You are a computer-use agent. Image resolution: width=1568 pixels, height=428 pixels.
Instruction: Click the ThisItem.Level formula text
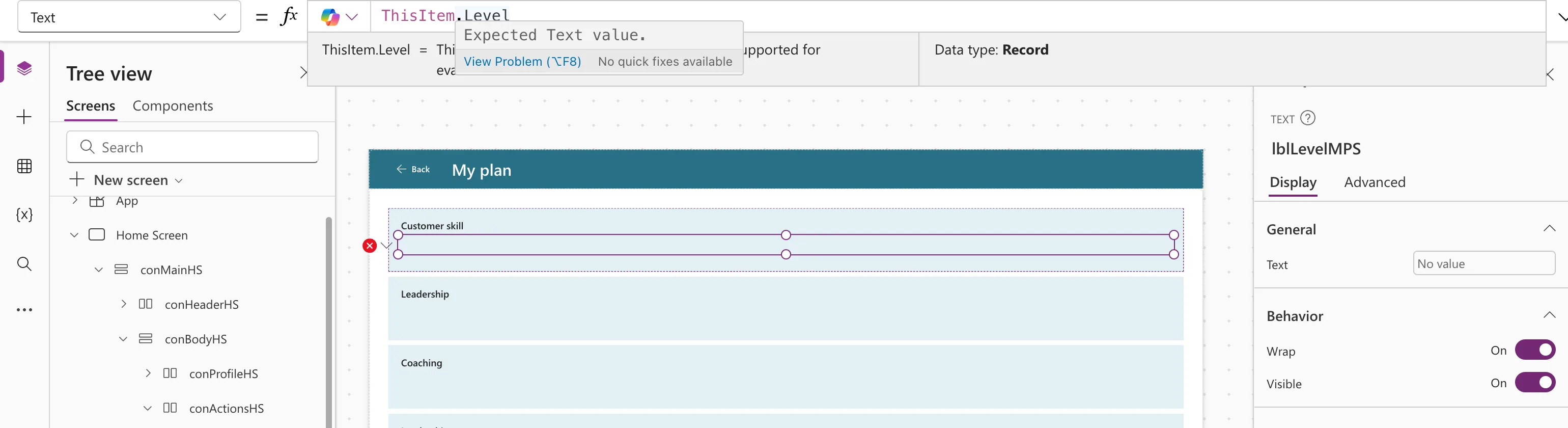(x=445, y=16)
